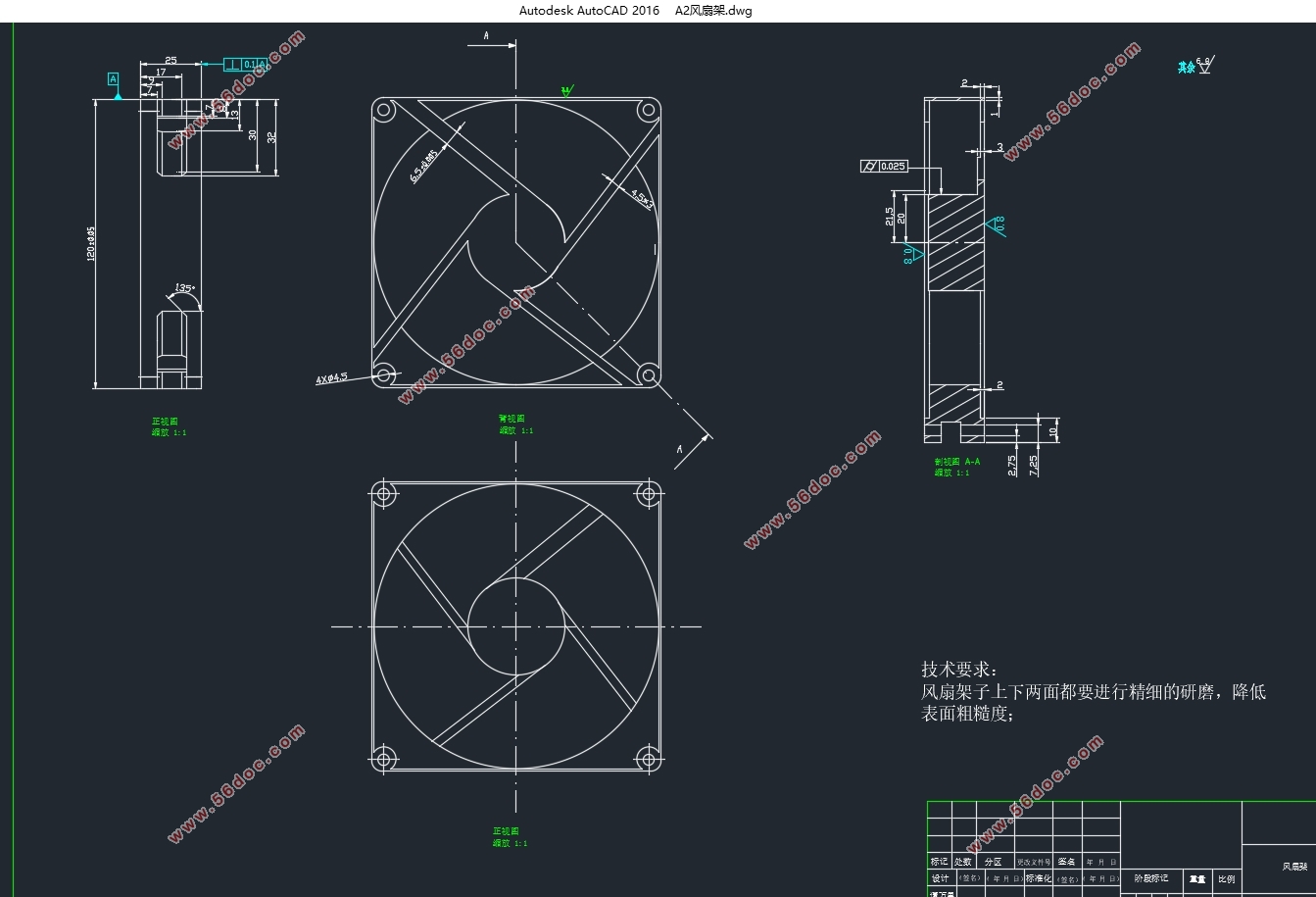
Task: Click the 135° angle dimension
Action: click(x=183, y=288)
